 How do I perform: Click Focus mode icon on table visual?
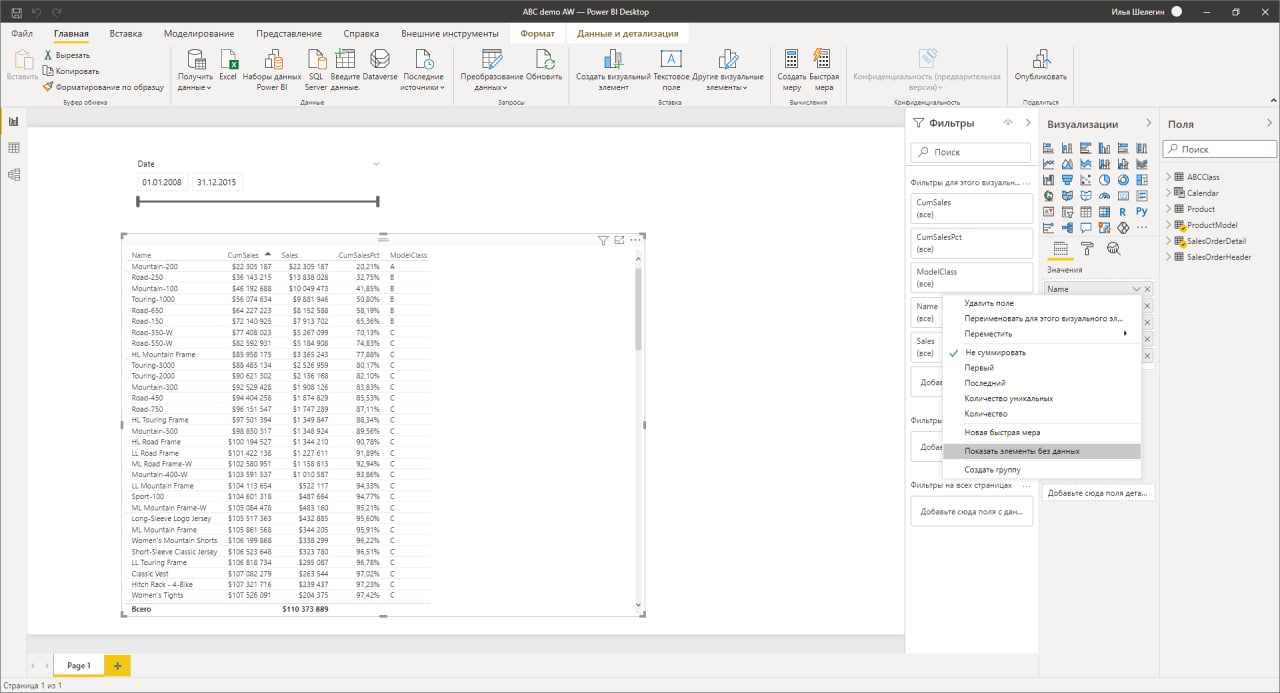tap(619, 240)
